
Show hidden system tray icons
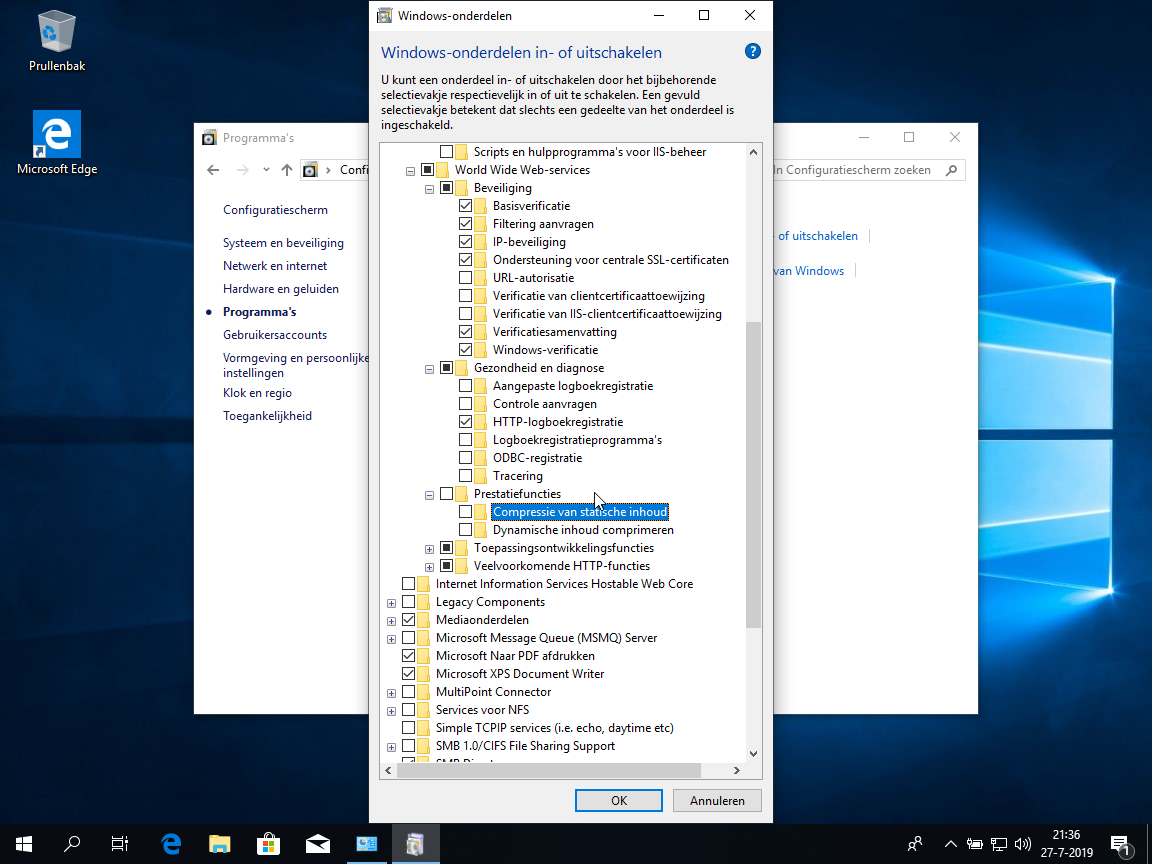(951, 844)
